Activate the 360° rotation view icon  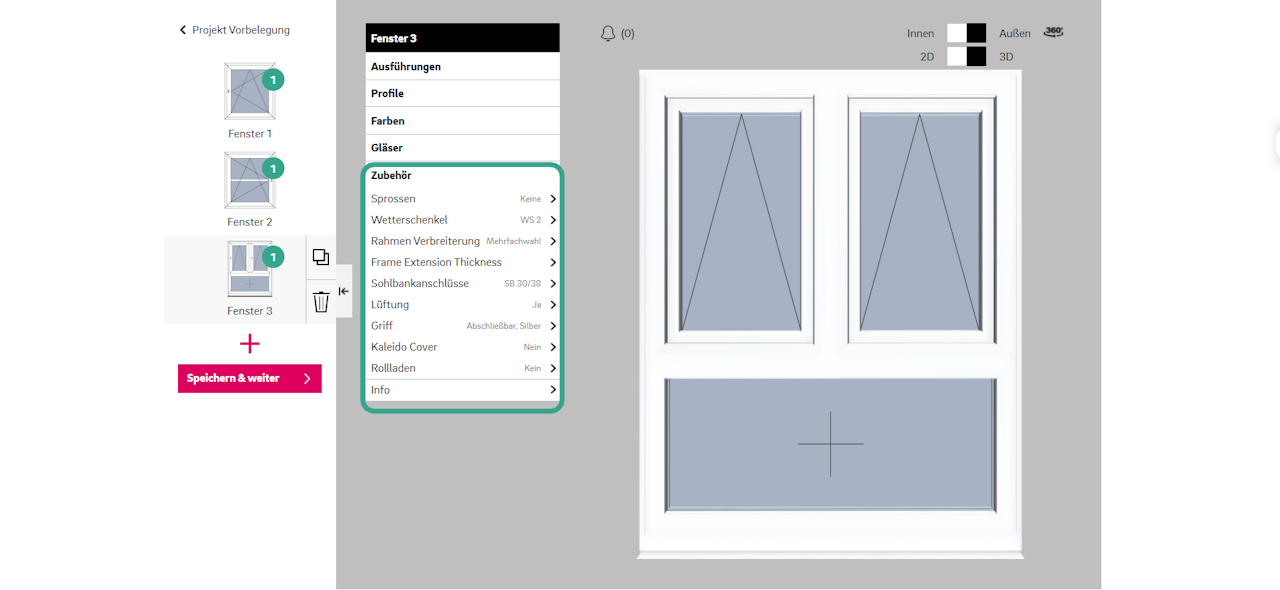coord(1053,32)
